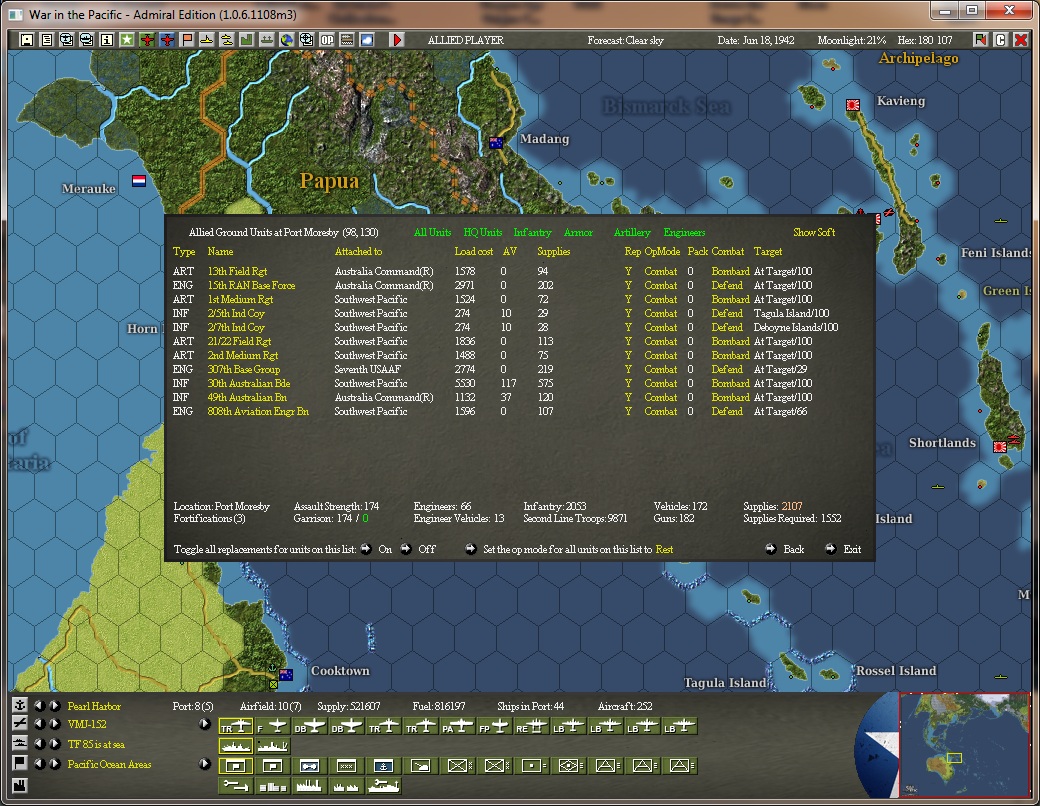Go to next air group after VMJ-152
Viewport: 1040px width, 806px height.
pyautogui.click(x=55, y=724)
